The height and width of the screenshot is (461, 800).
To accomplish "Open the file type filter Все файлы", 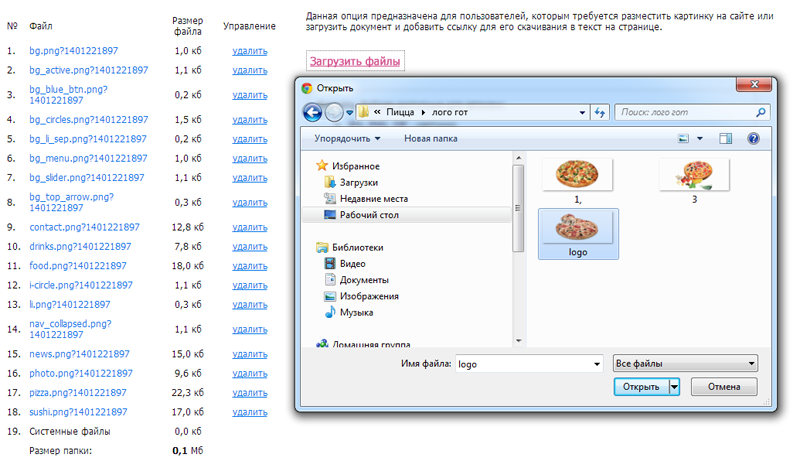I will 686,364.
